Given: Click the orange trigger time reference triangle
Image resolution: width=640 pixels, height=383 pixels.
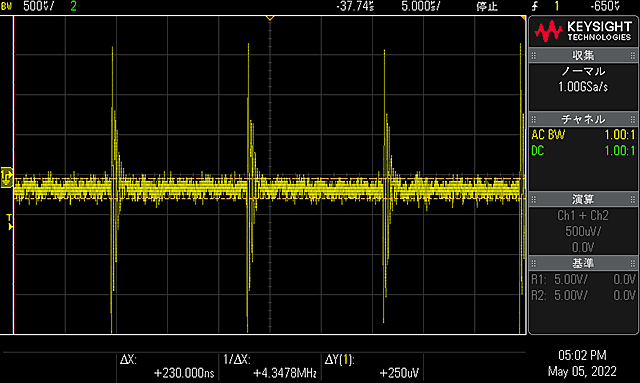Looking at the screenshot, I should pyautogui.click(x=269, y=18).
